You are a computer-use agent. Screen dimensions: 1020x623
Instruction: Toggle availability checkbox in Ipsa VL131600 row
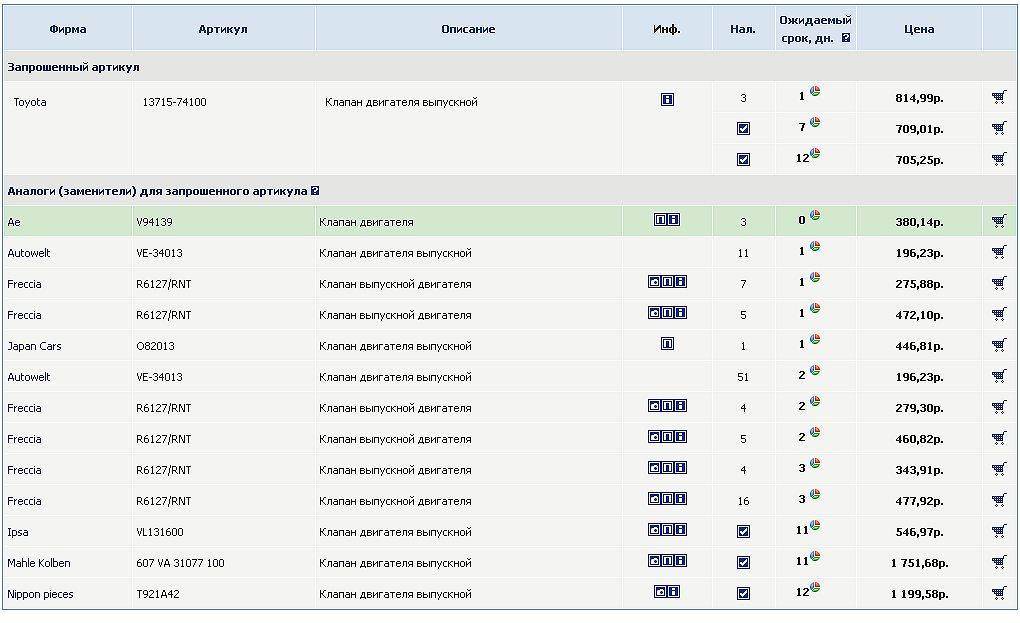pyautogui.click(x=743, y=532)
